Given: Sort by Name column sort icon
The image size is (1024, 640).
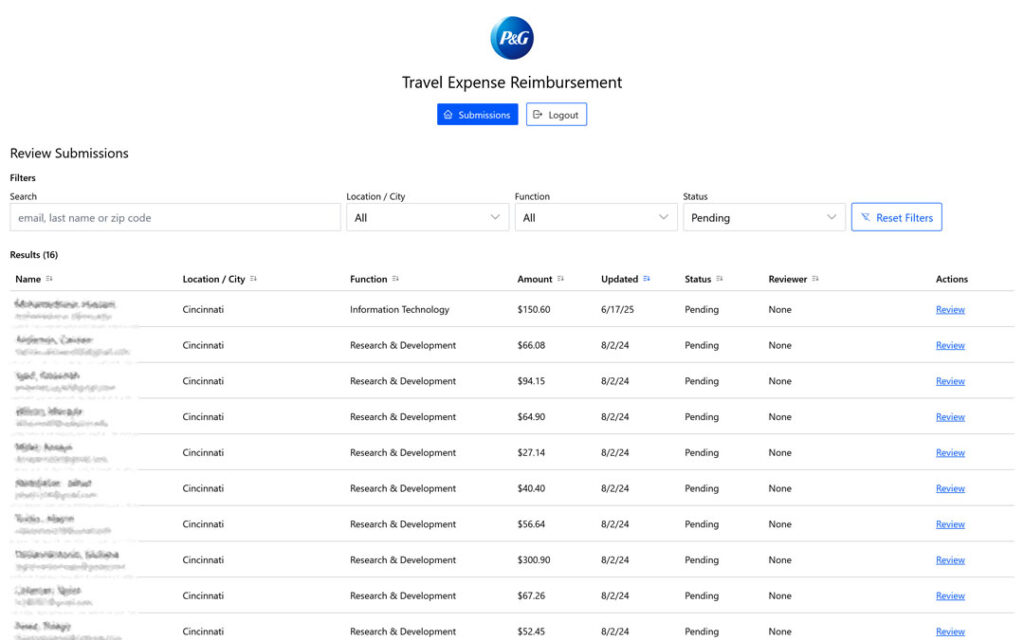Looking at the screenshot, I should pos(49,279).
